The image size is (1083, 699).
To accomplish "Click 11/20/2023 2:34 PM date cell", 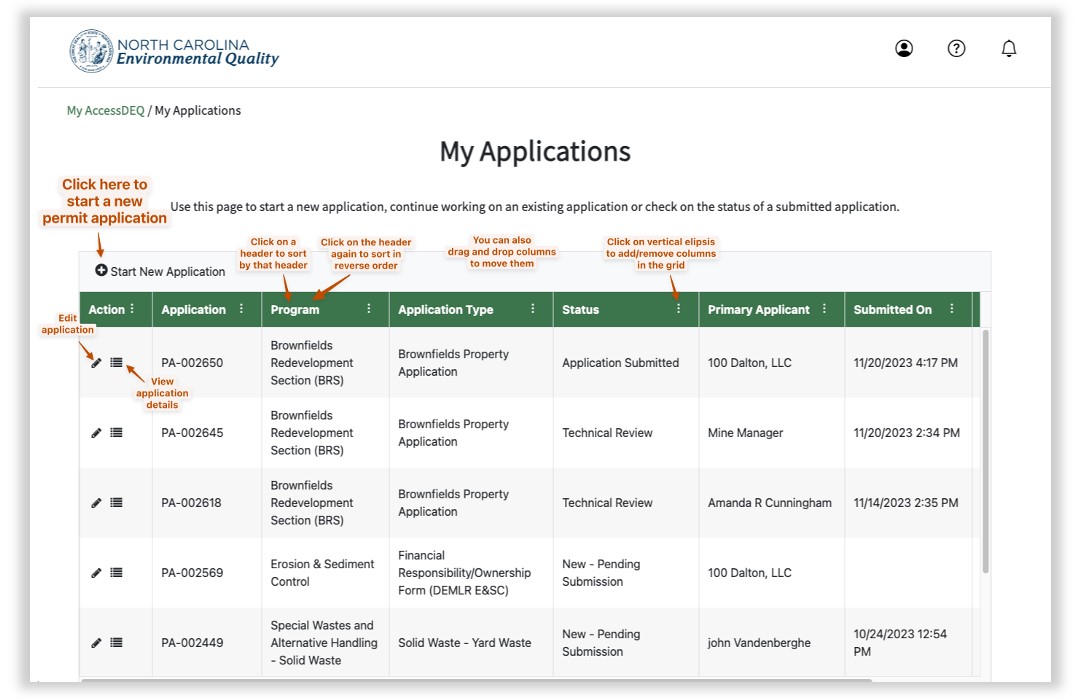I will pyautogui.click(x=906, y=433).
